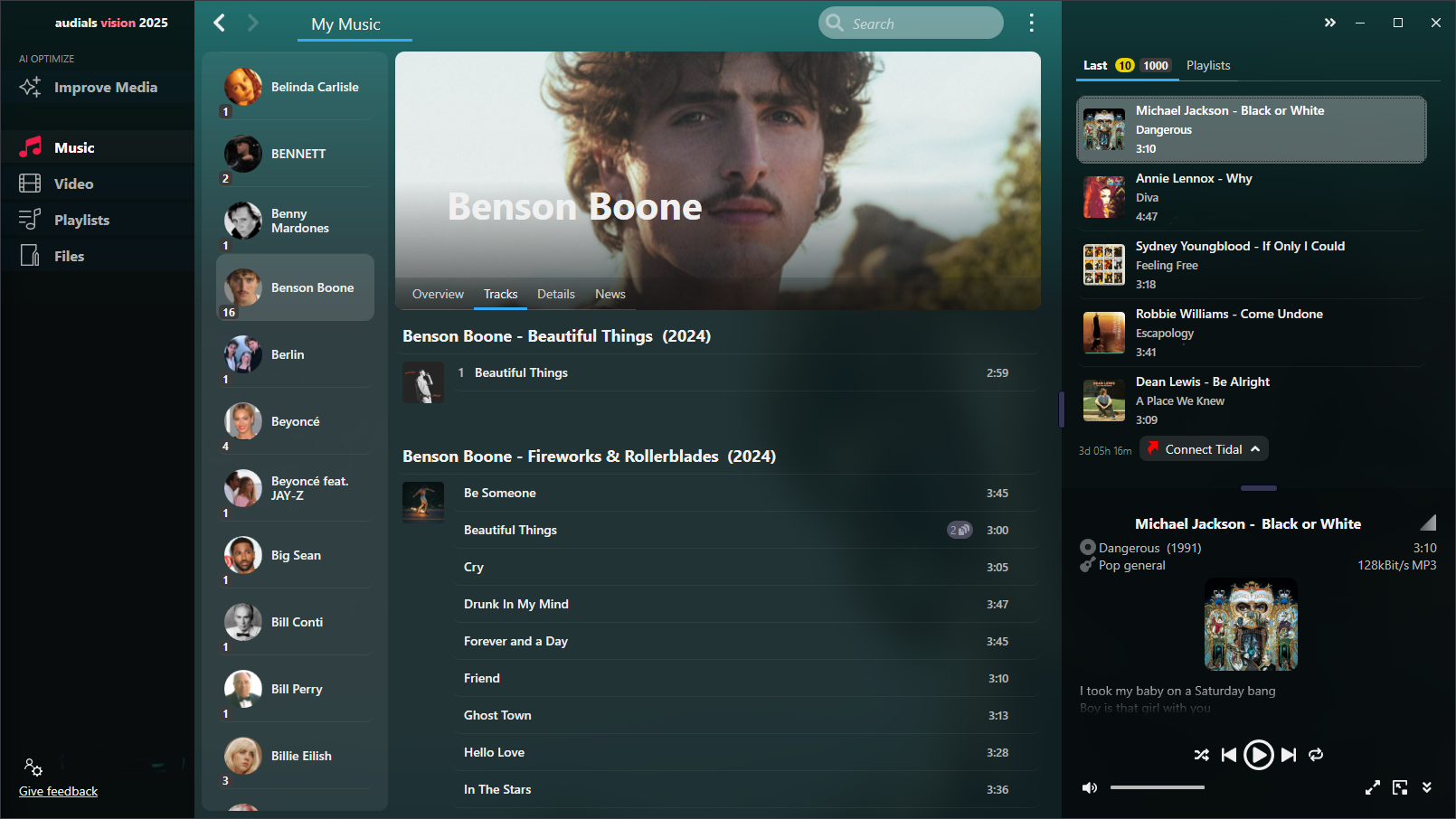Mute the player volume
The width and height of the screenshot is (1456, 819).
tap(1090, 788)
